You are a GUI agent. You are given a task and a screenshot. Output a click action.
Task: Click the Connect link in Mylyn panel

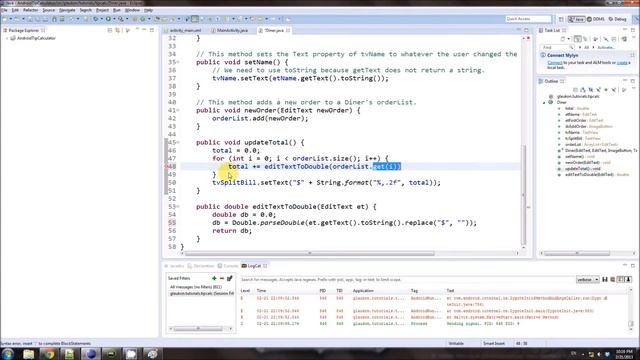point(555,62)
